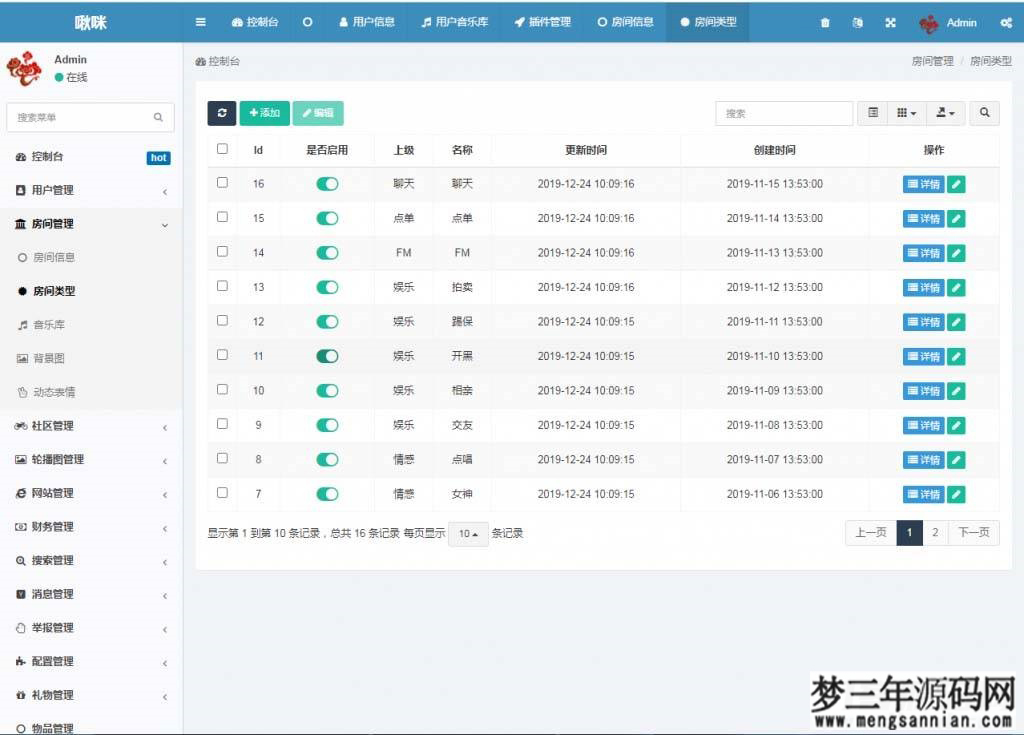Click the search magnifier icon above the table
The width and height of the screenshot is (1024, 735).
tap(984, 113)
